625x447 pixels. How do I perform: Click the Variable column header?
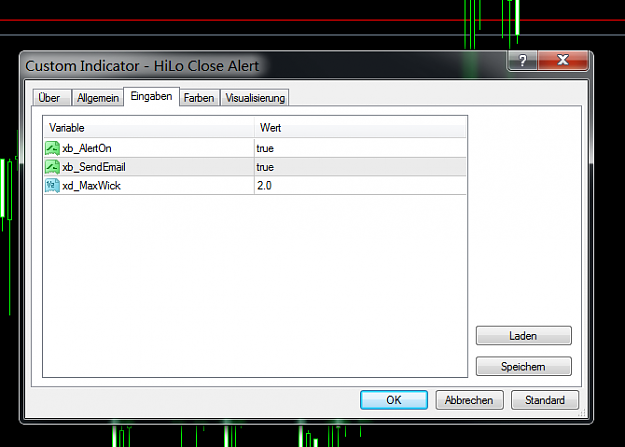[149, 128]
